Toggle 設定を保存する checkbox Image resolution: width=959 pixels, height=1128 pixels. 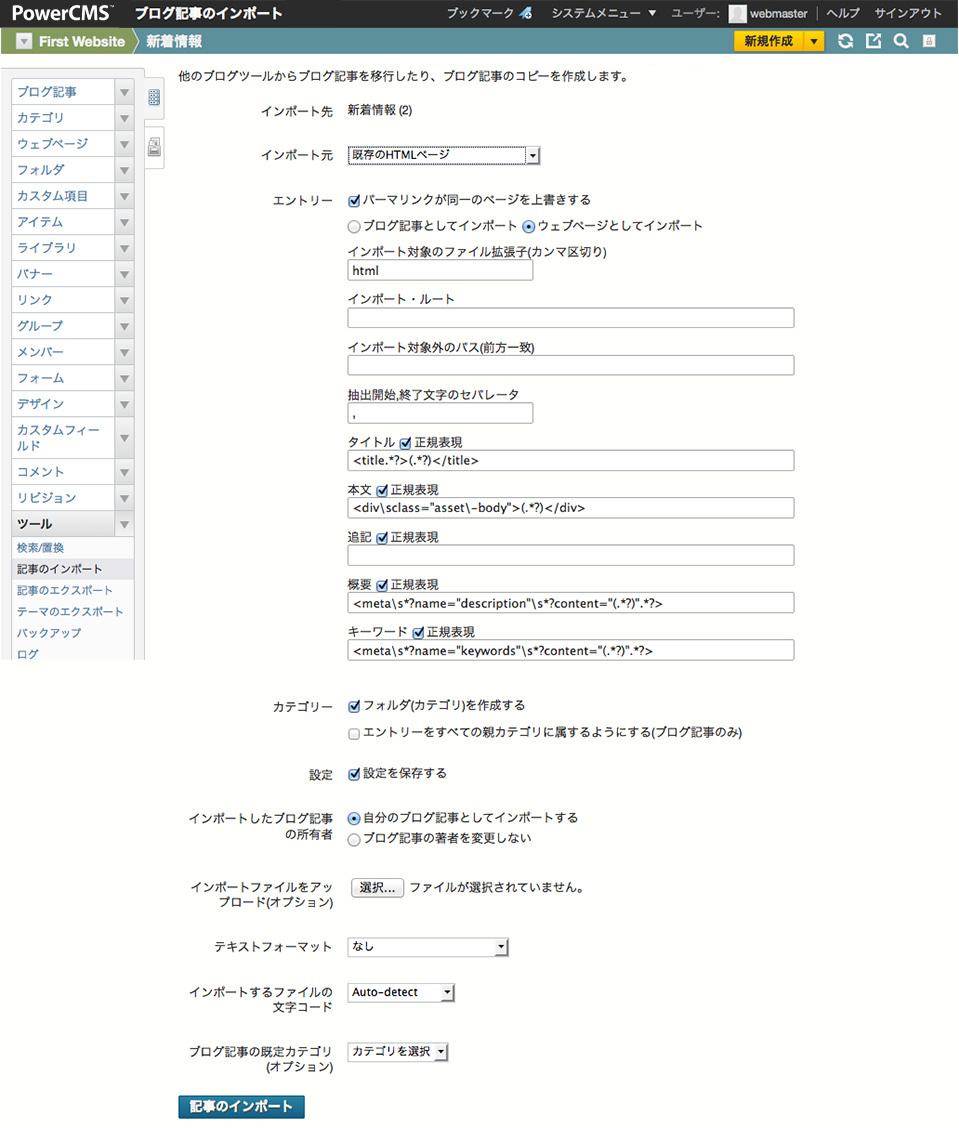(354, 774)
